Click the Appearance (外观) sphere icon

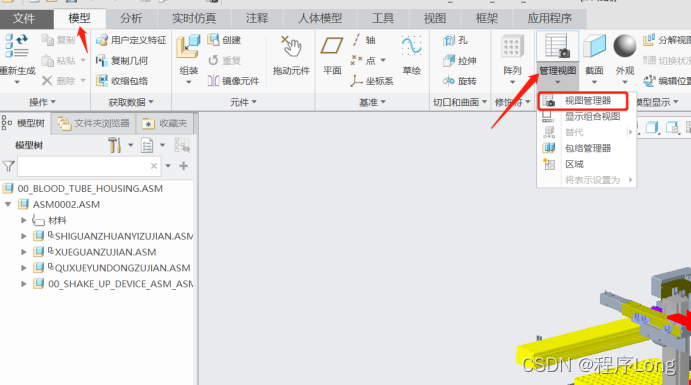click(625, 46)
